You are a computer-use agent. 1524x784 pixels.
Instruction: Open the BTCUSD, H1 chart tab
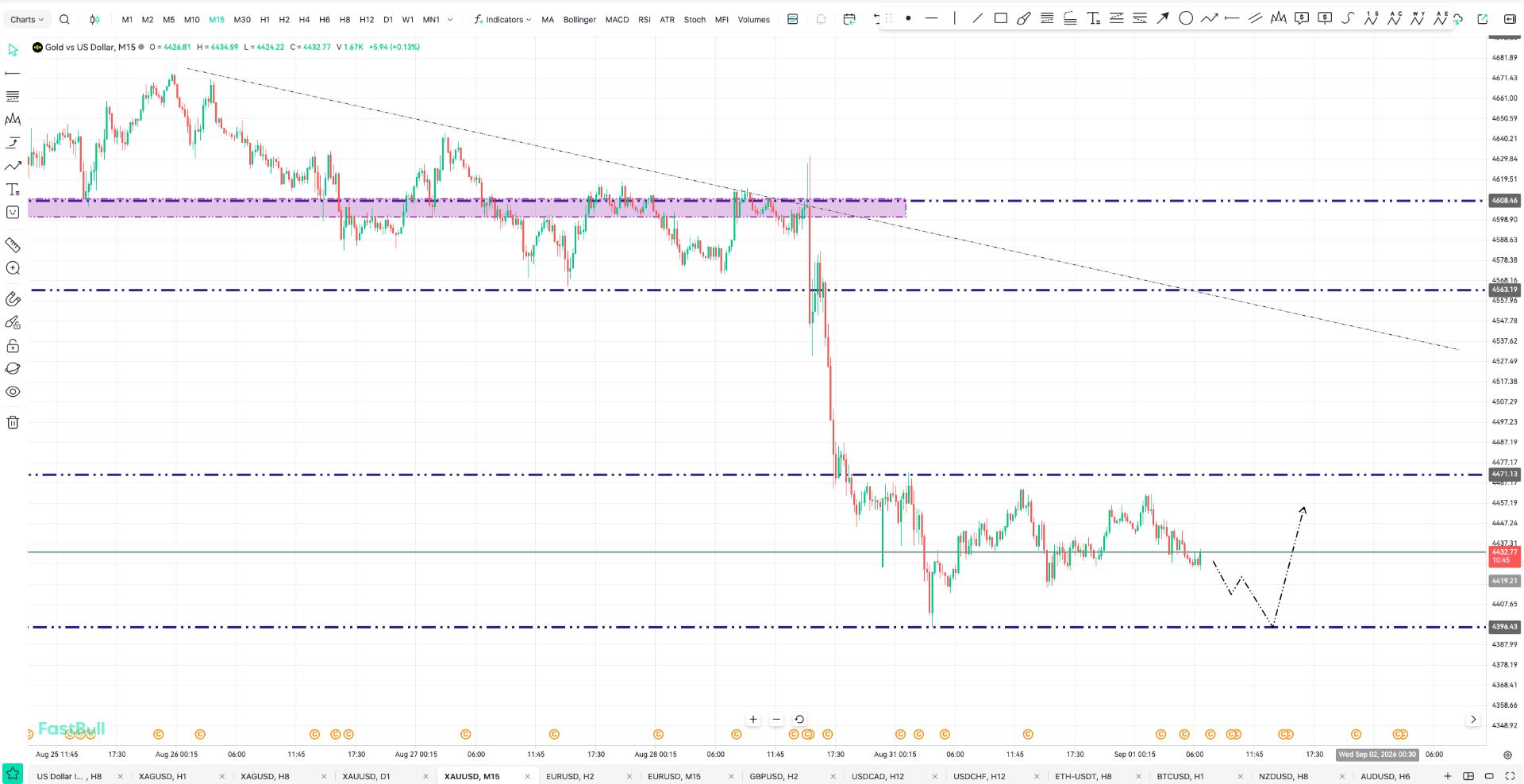[1180, 776]
